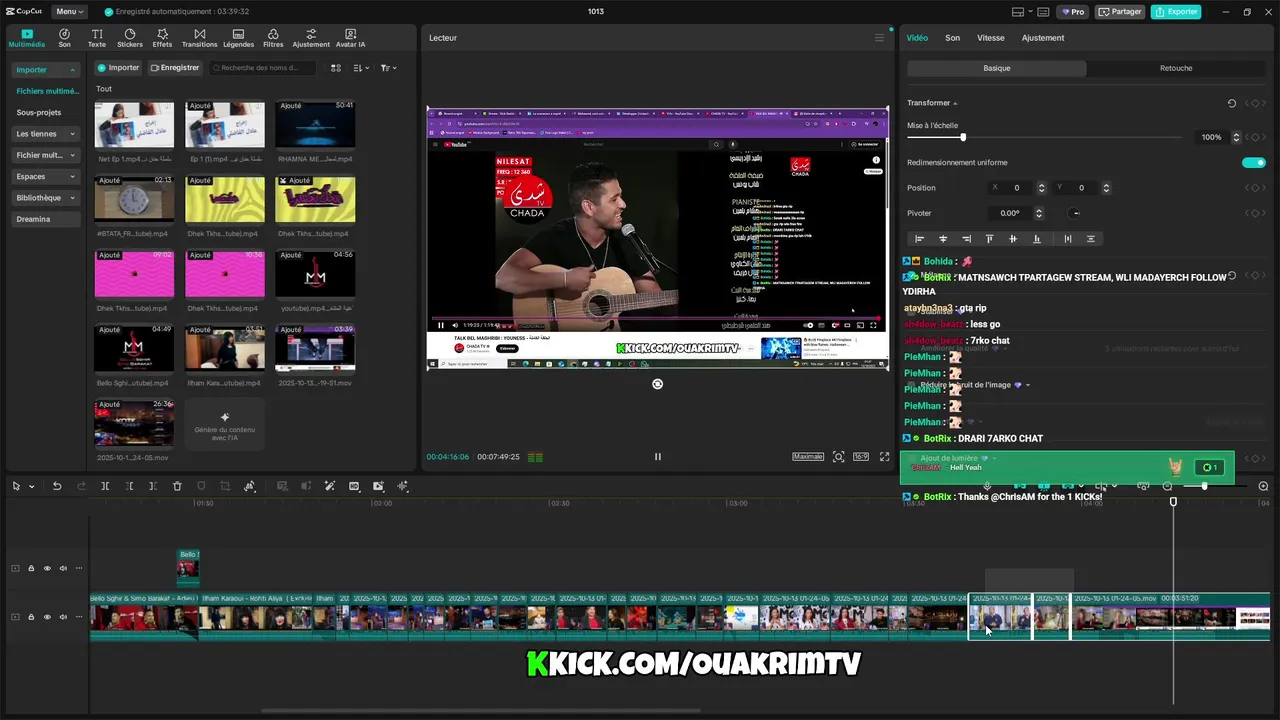The height and width of the screenshot is (720, 1280).
Task: Click the delete-left trim icon
Action: [129, 486]
